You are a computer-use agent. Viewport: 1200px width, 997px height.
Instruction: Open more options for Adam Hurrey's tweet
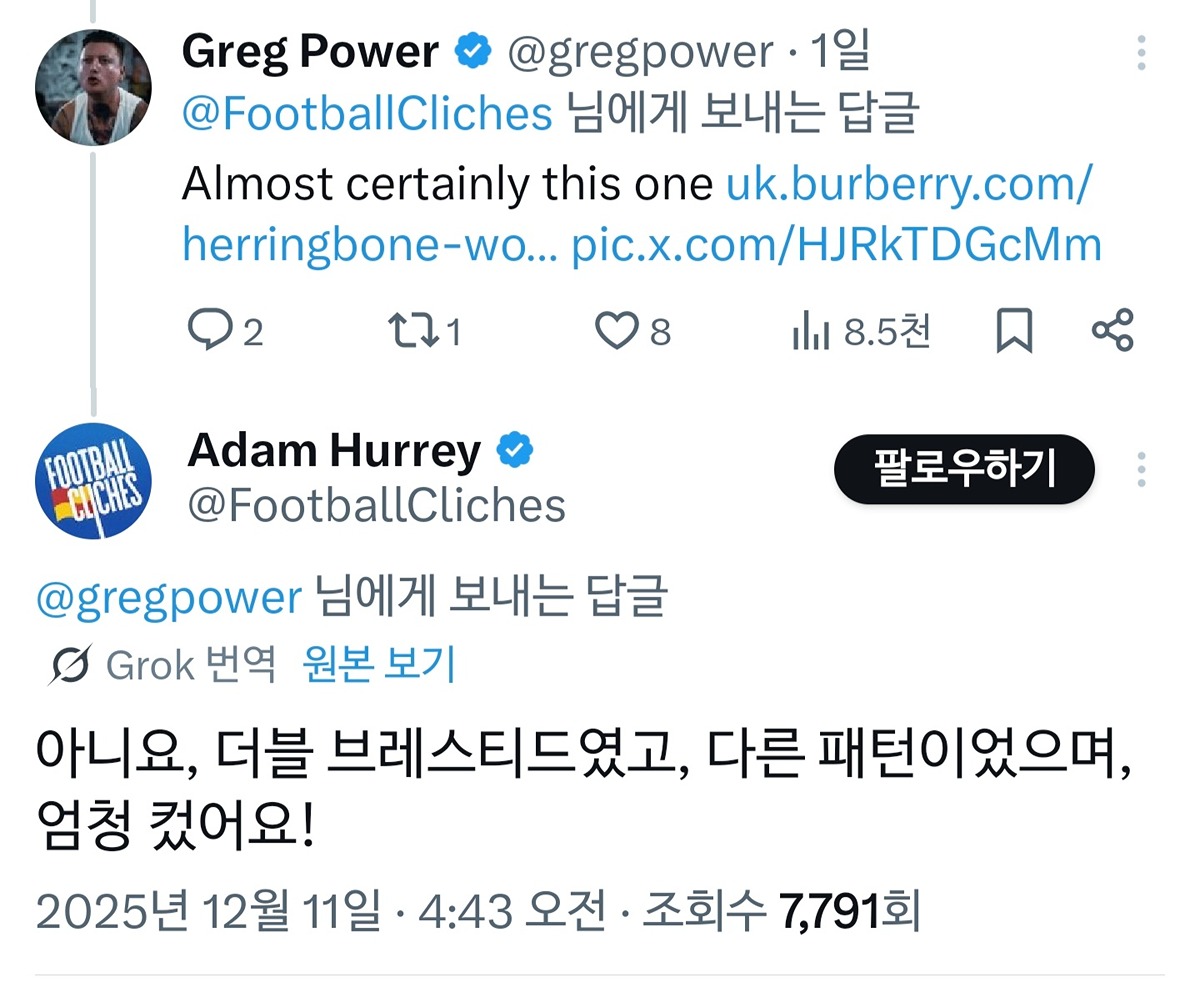(1142, 468)
